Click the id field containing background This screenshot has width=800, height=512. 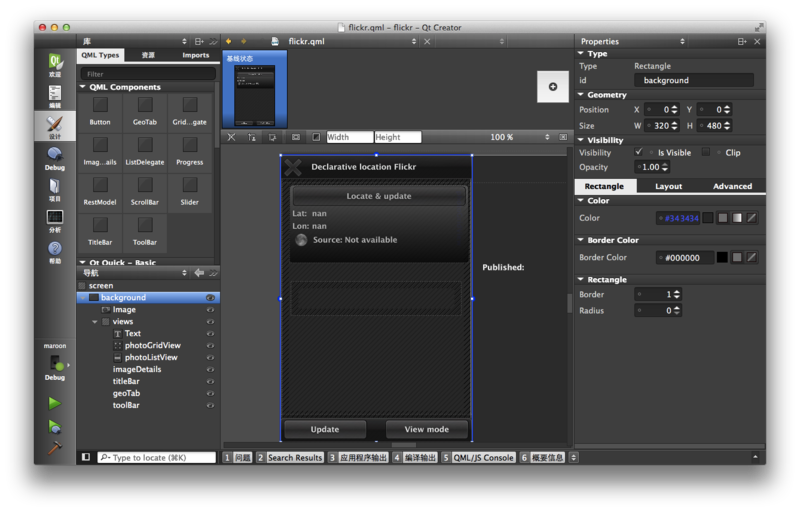coord(694,80)
